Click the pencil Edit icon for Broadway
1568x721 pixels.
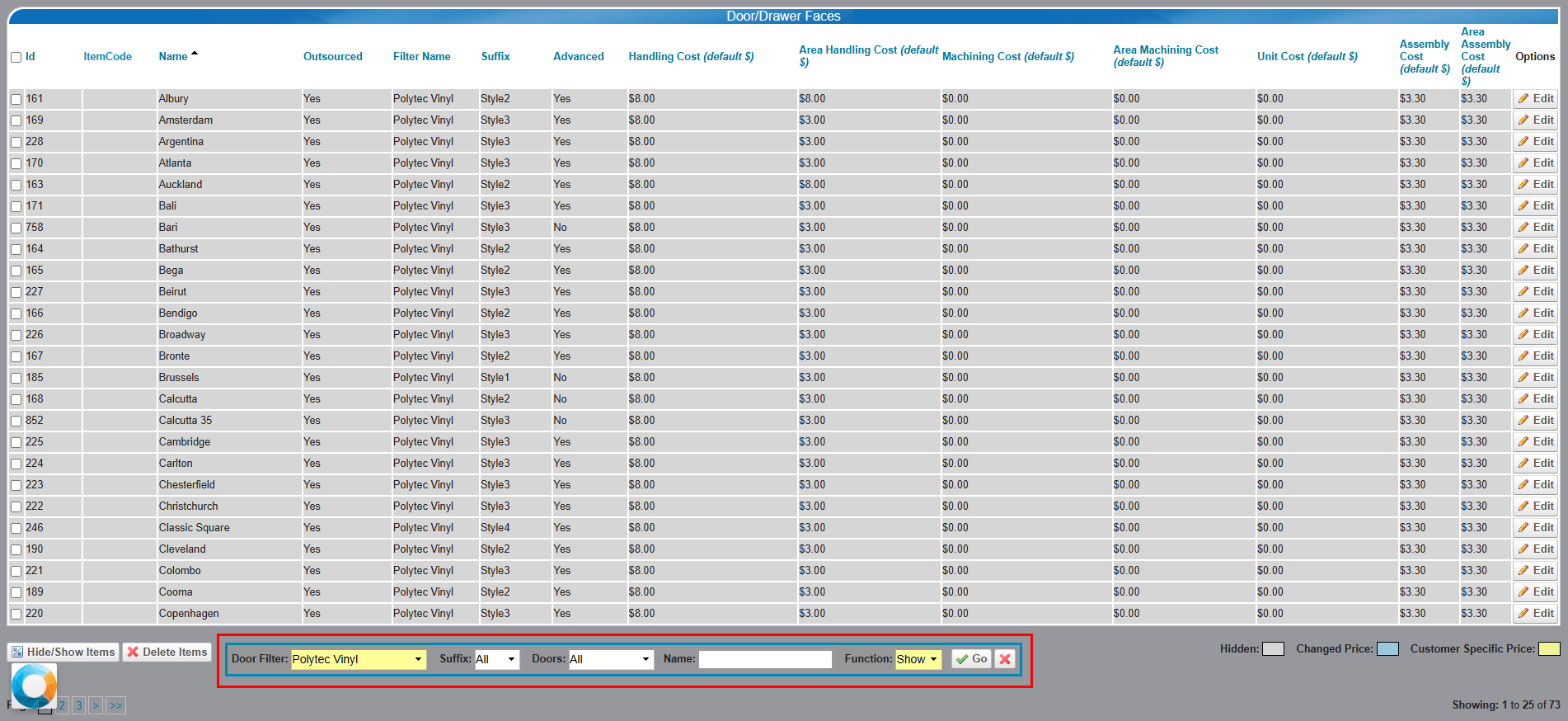click(x=1523, y=335)
